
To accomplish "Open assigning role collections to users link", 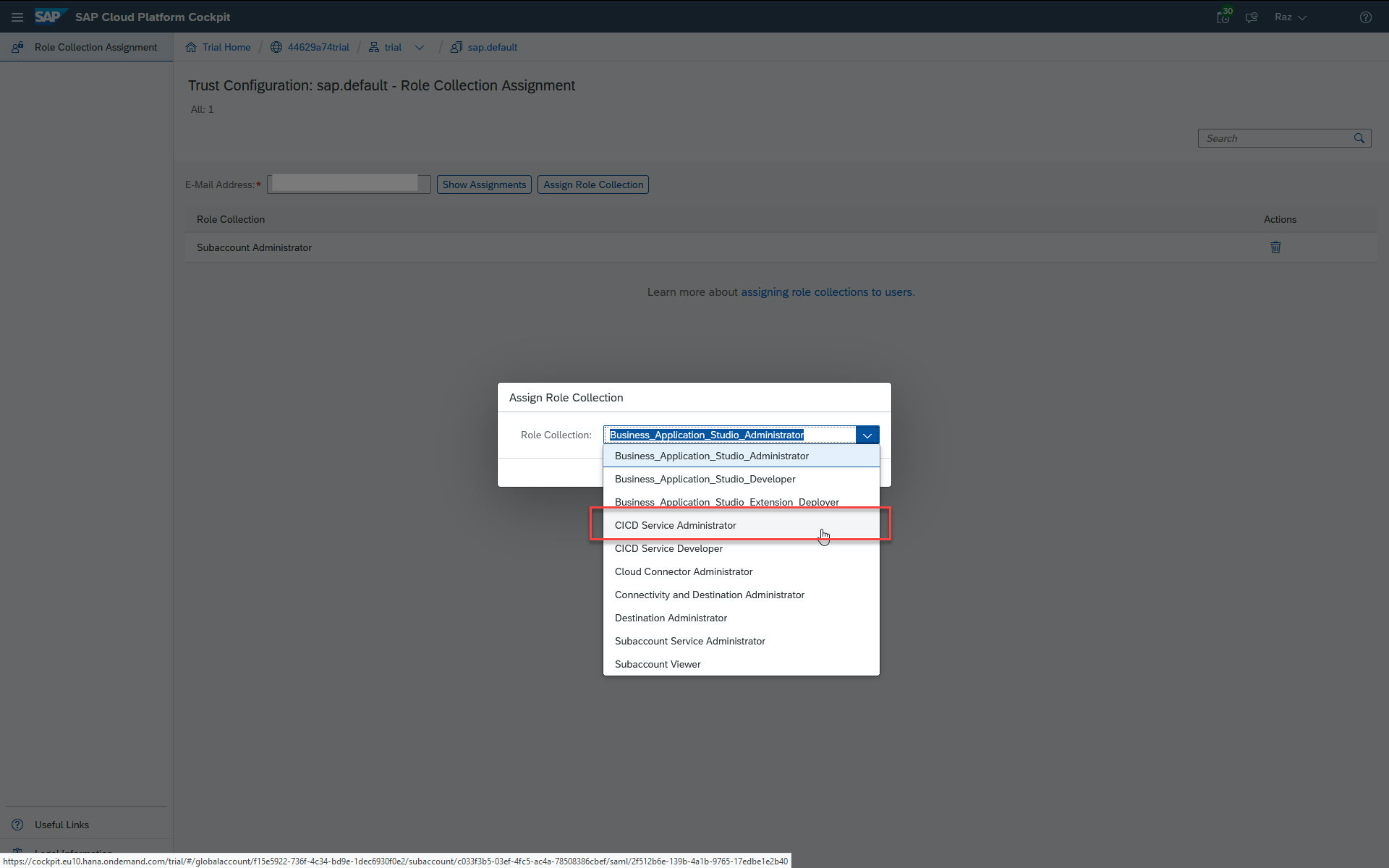I will [x=828, y=292].
